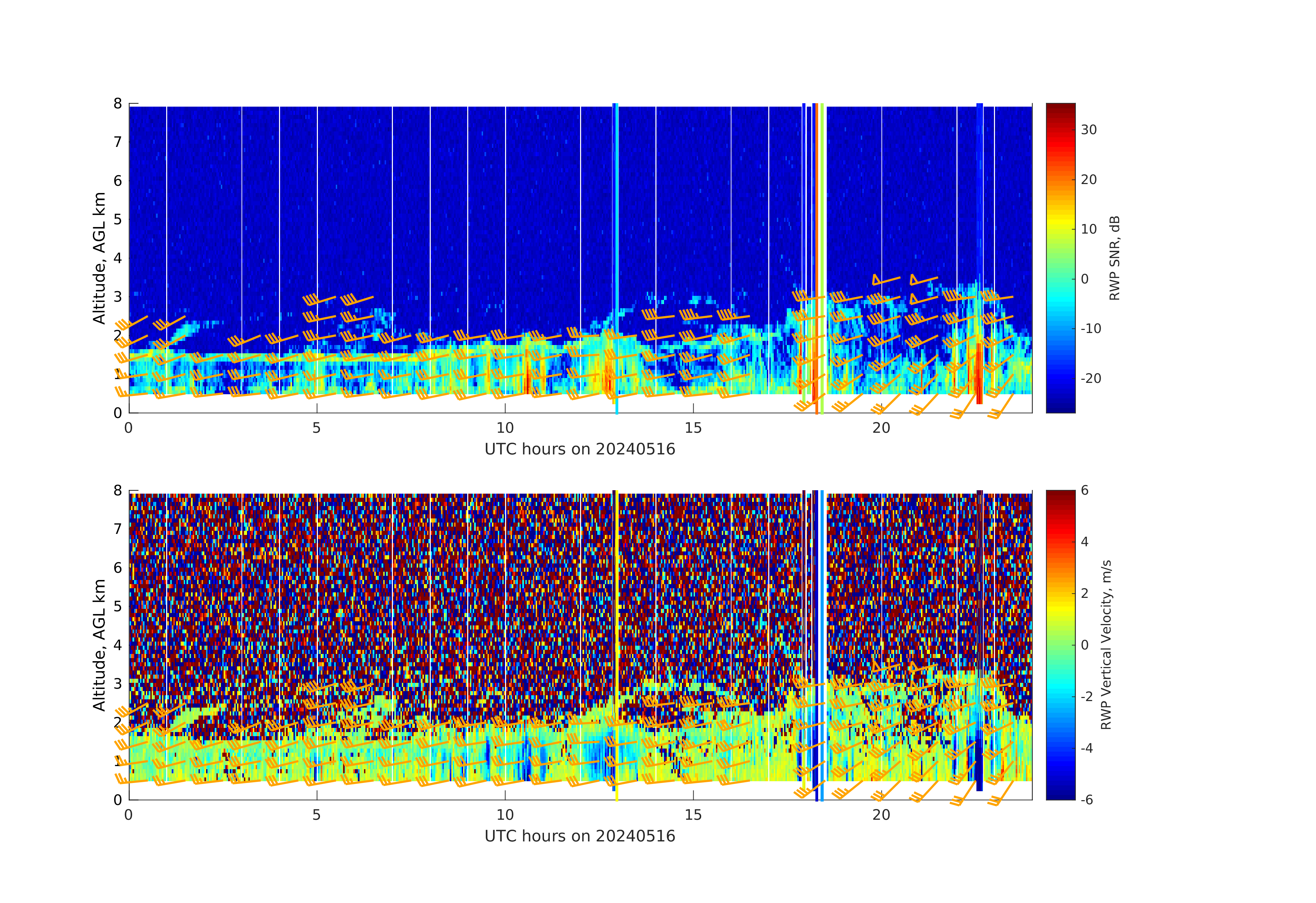1316x903 pixels.
Task: Click x-axis tick 15 on top plot
Action: [693, 428]
